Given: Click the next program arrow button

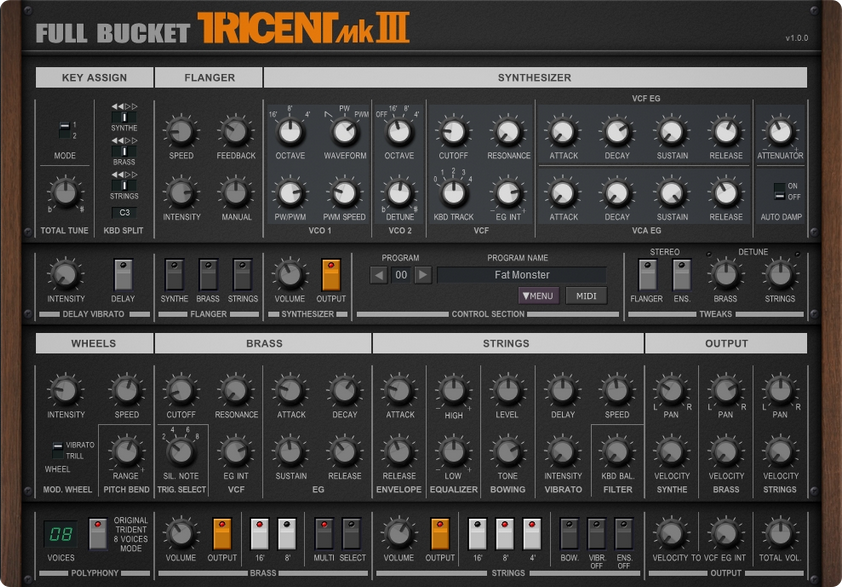Looking at the screenshot, I should point(423,276).
